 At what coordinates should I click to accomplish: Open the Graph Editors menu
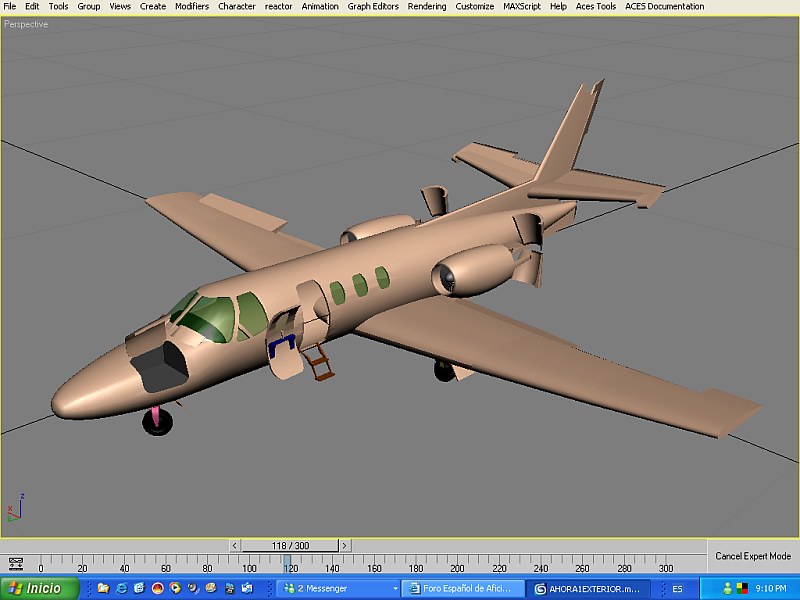click(373, 6)
